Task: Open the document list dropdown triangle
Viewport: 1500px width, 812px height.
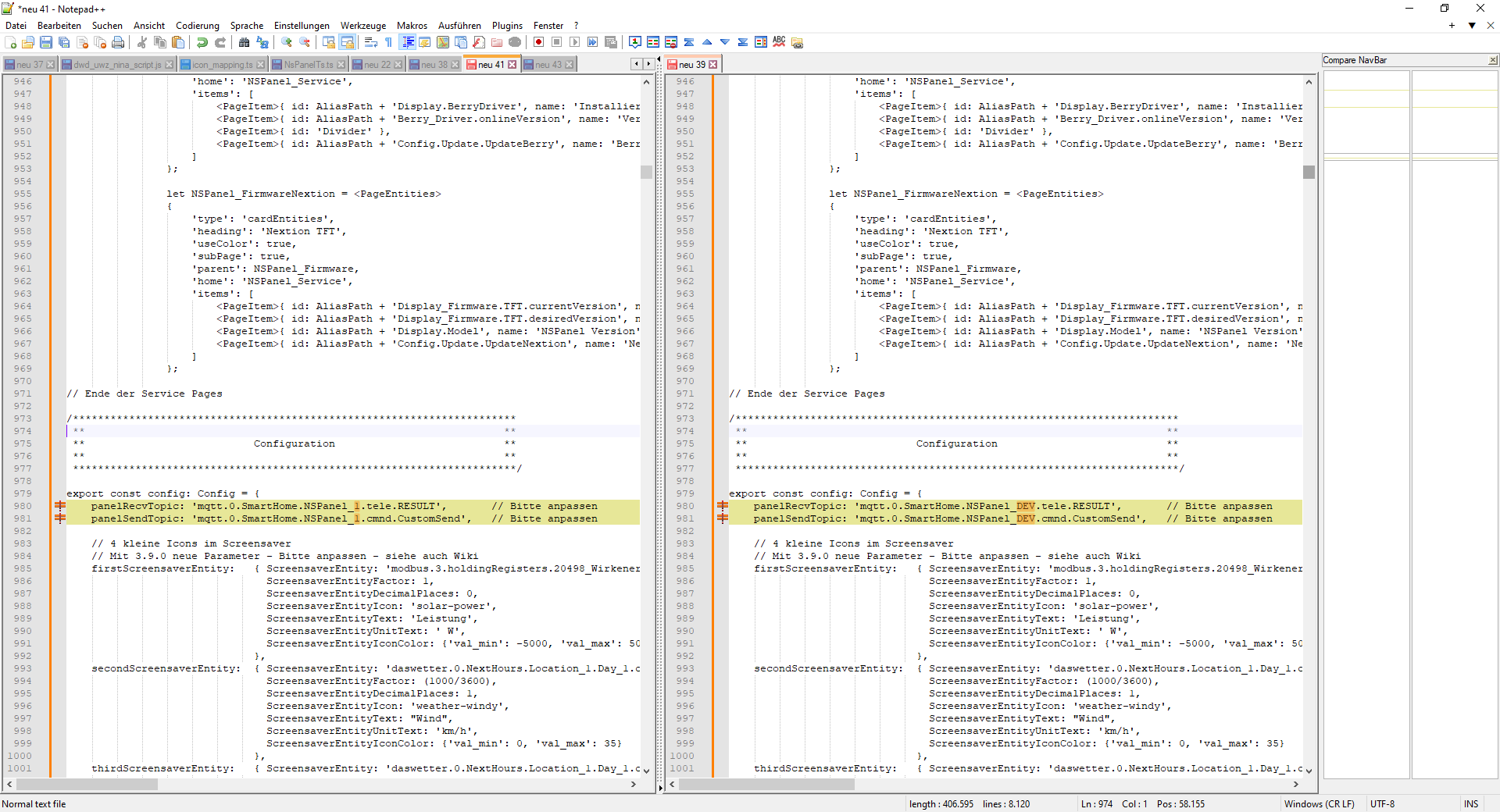Action: coord(1472,26)
